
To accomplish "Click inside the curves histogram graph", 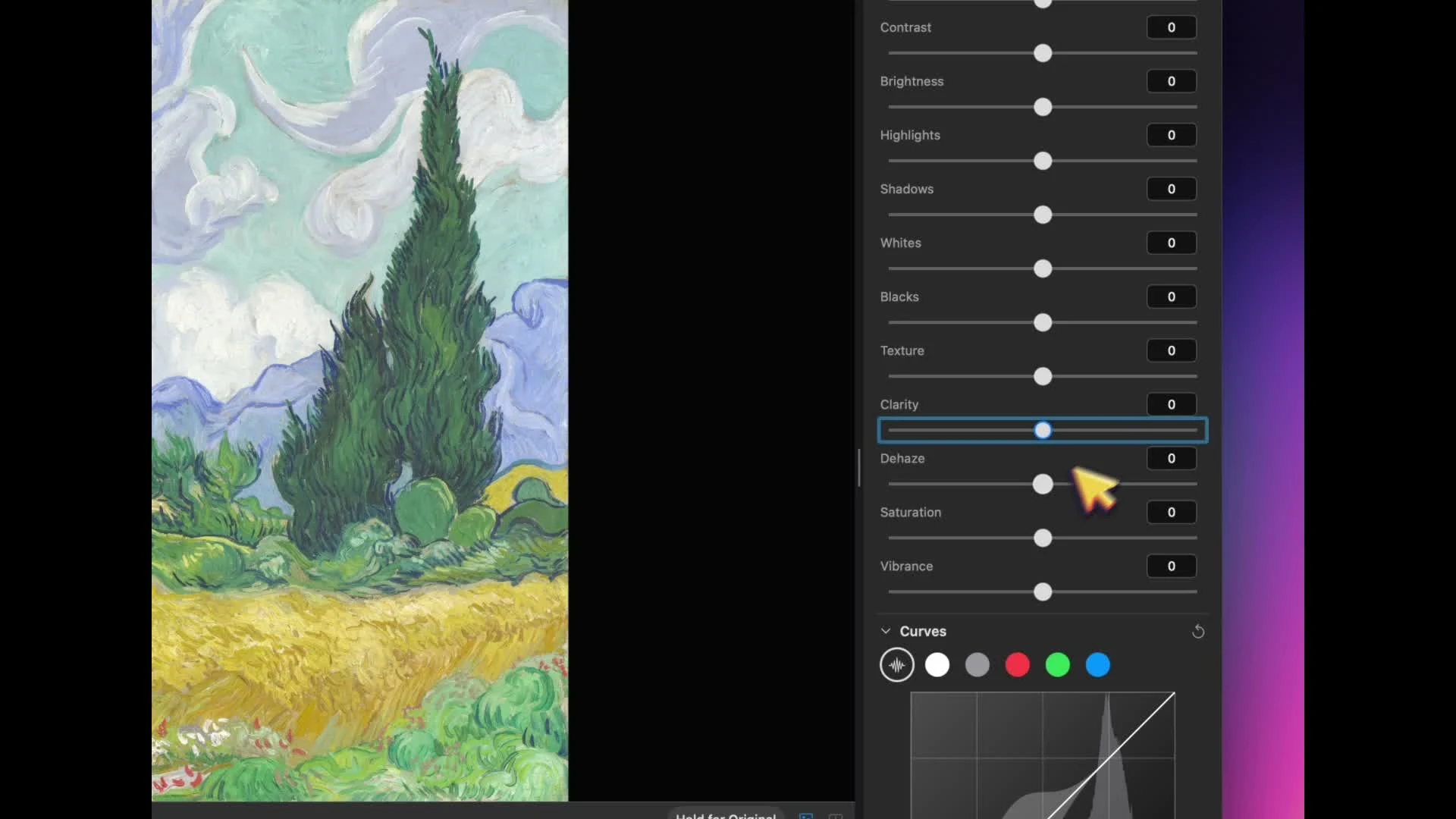I will click(1043, 755).
